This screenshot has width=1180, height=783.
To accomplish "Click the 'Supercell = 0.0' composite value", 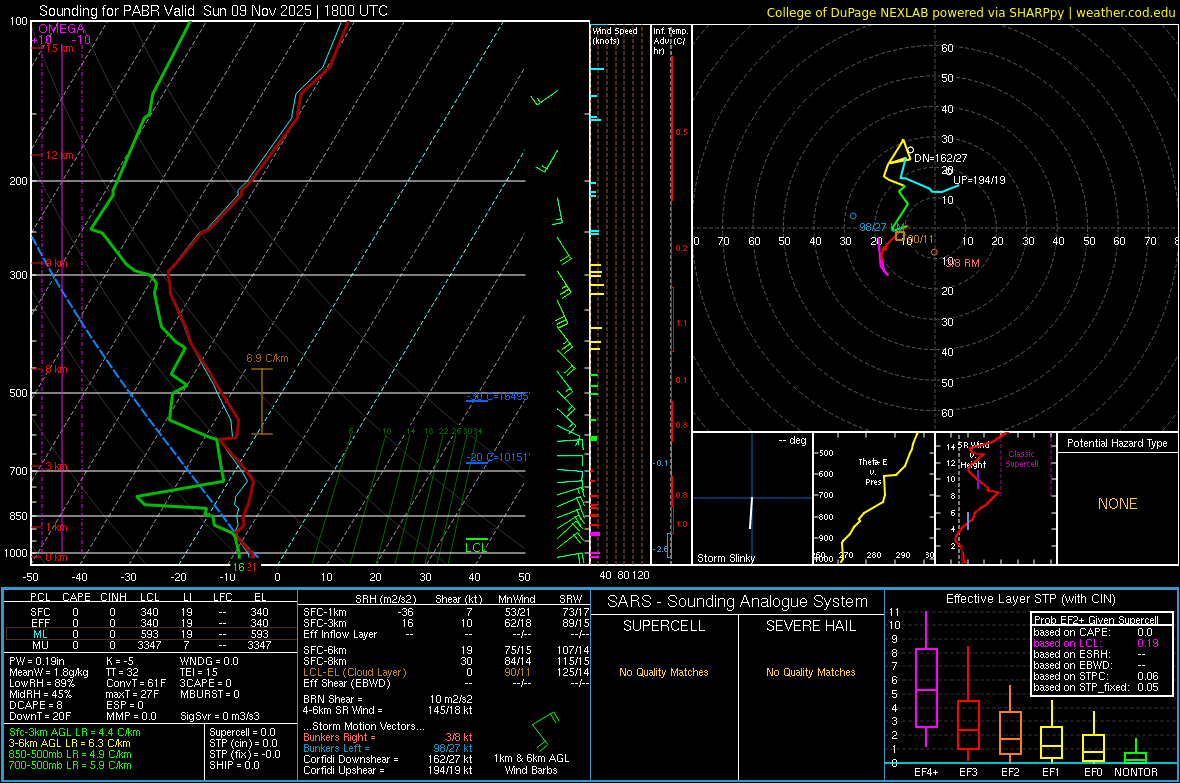I will tap(242, 732).
